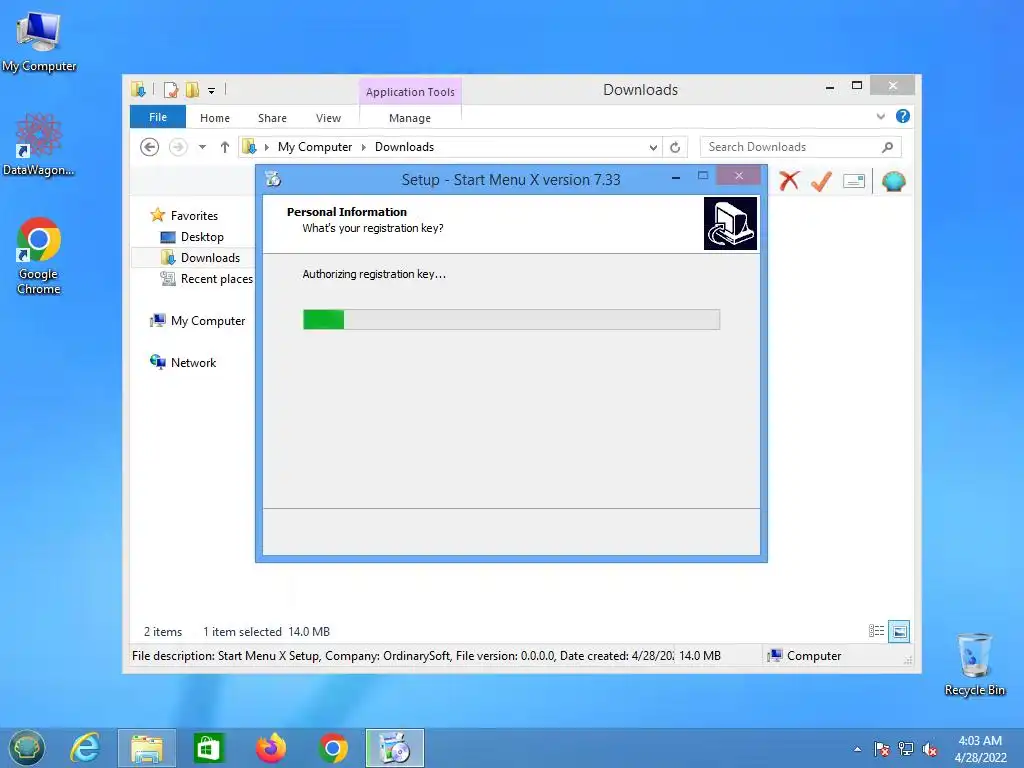The image size is (1024, 768).
Task: Click 'Authorizing registration key…' text
Action: 374,274
